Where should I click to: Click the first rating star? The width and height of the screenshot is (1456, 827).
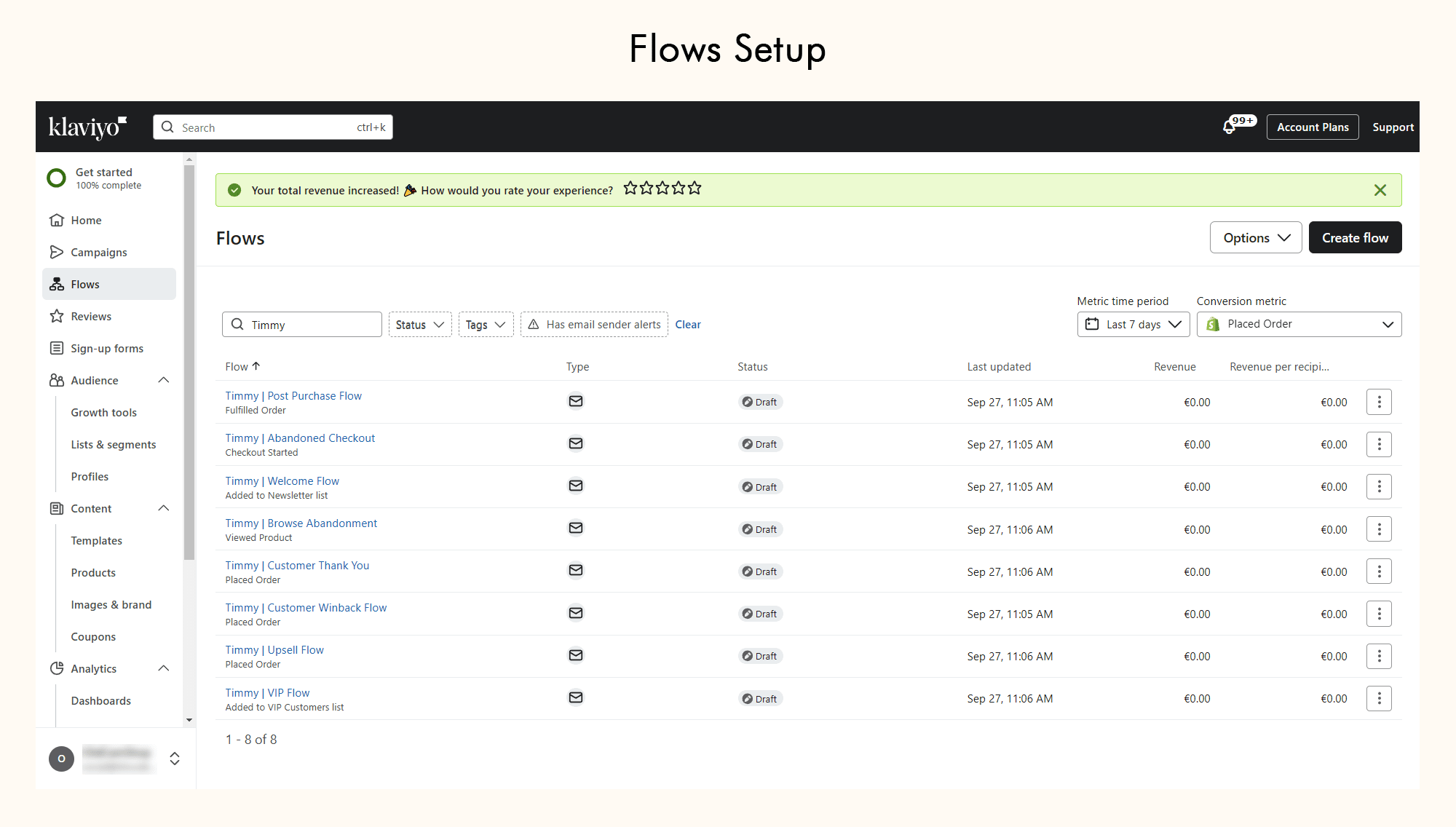(x=630, y=189)
